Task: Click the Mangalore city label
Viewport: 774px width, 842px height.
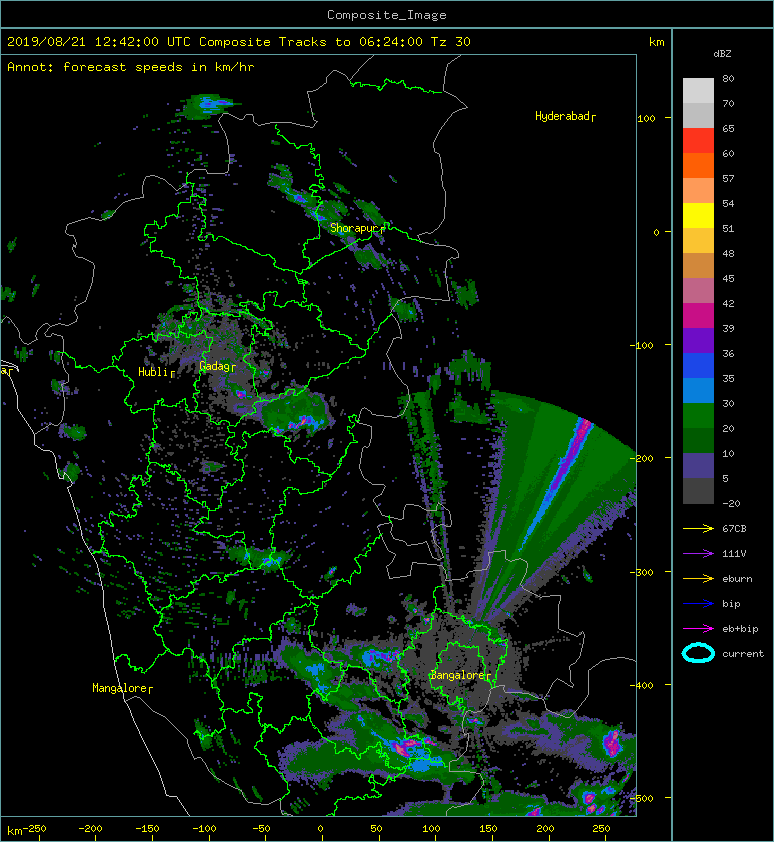Action: click(122, 688)
